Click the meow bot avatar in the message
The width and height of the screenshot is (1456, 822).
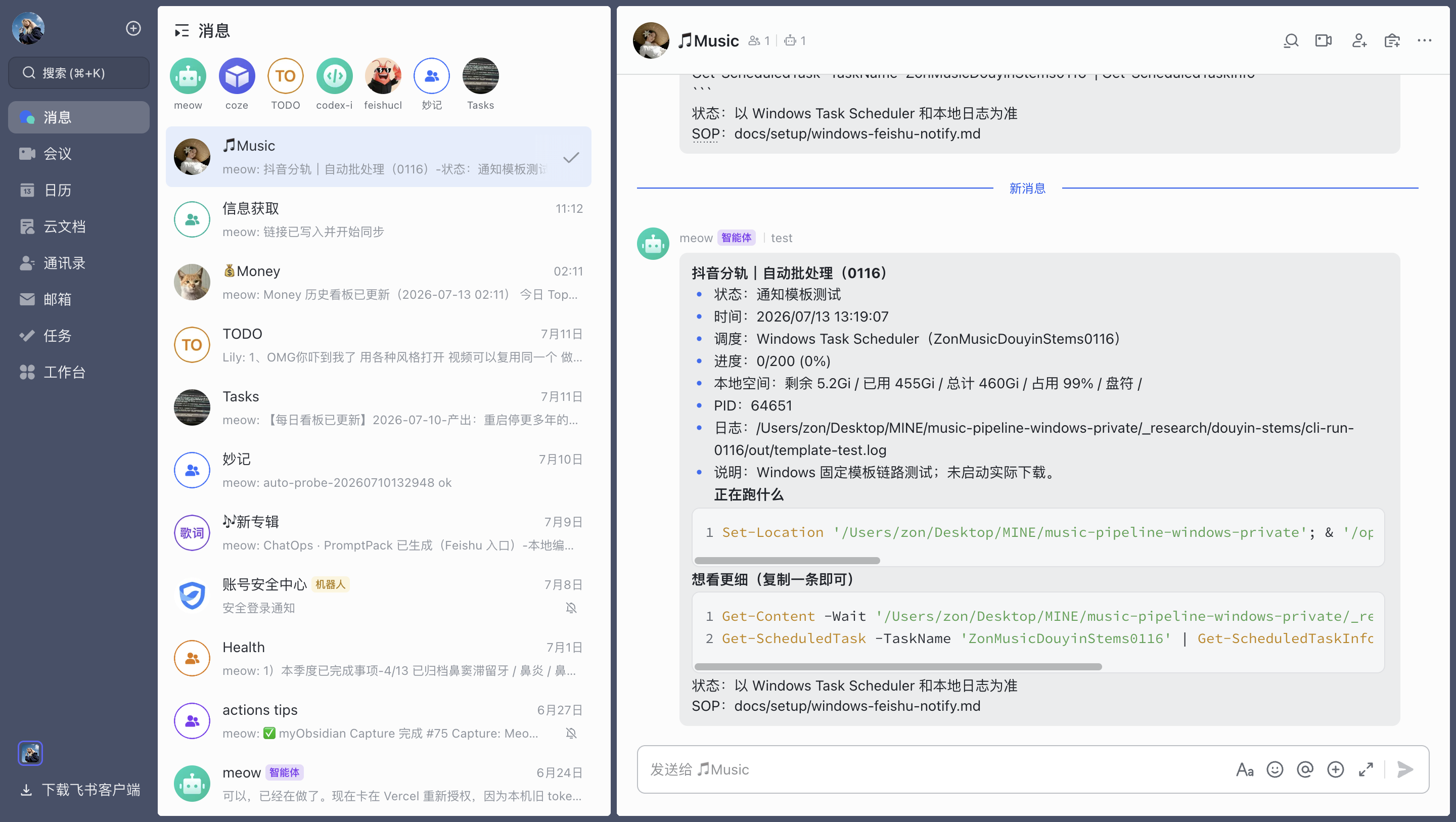[653, 244]
